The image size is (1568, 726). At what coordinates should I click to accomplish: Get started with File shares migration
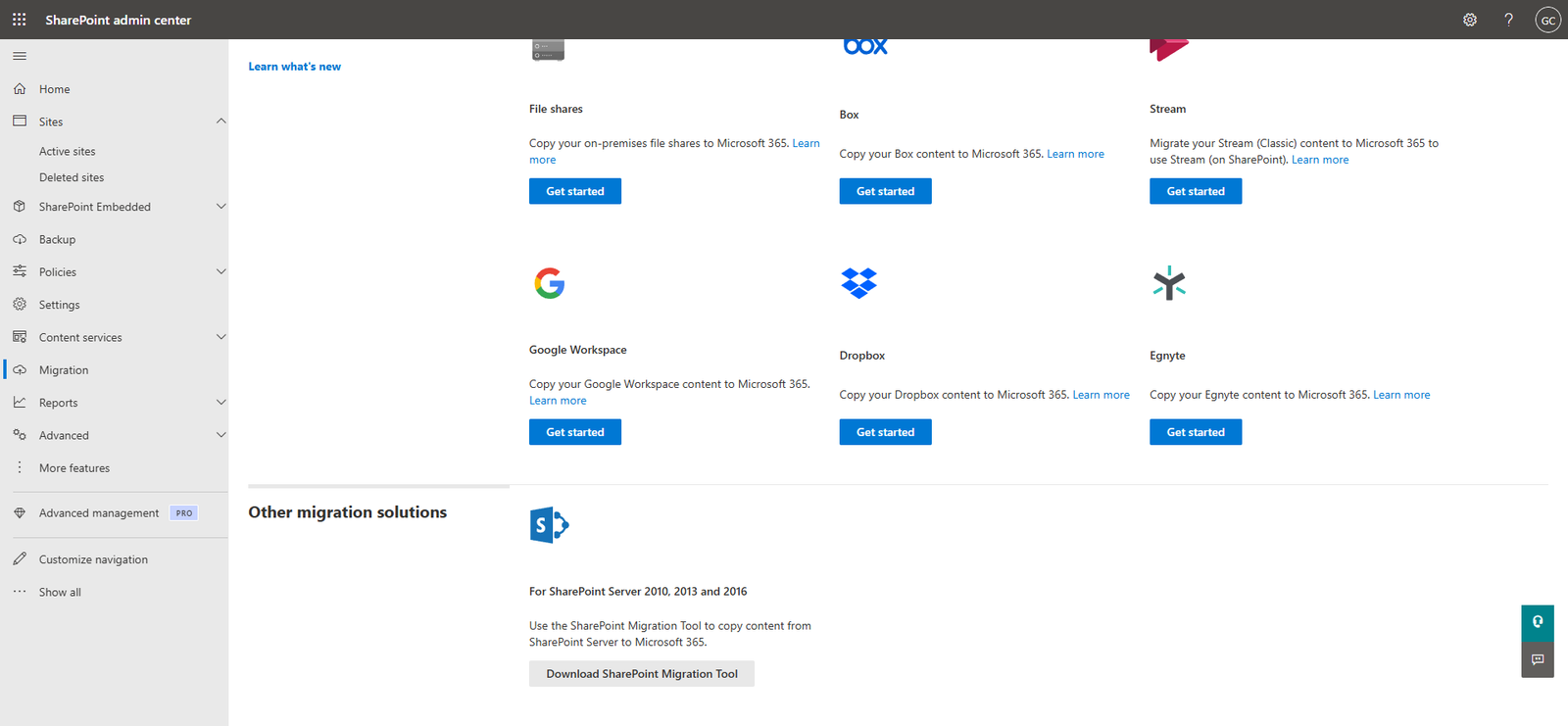pyautogui.click(x=575, y=191)
